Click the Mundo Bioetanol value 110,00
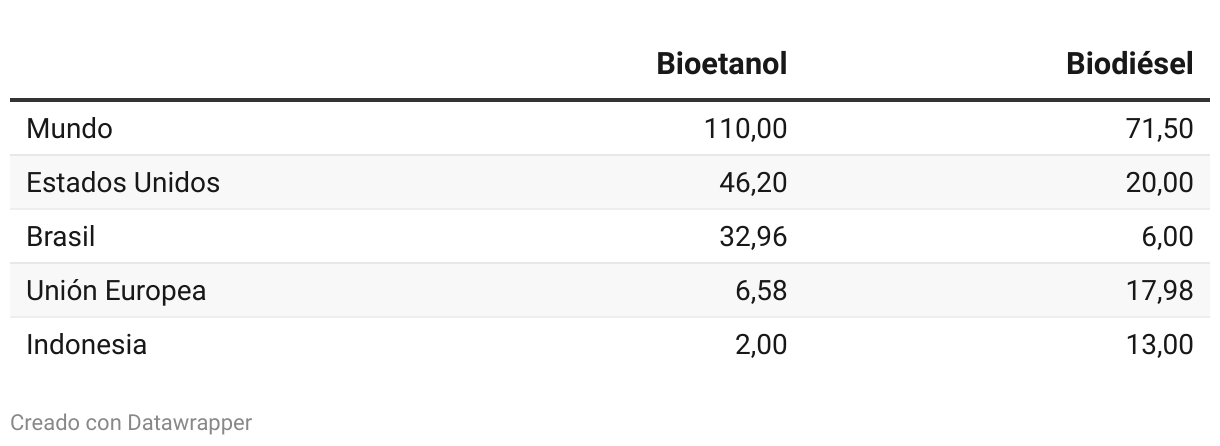Image resolution: width=1220 pixels, height=446 pixels. [x=746, y=129]
